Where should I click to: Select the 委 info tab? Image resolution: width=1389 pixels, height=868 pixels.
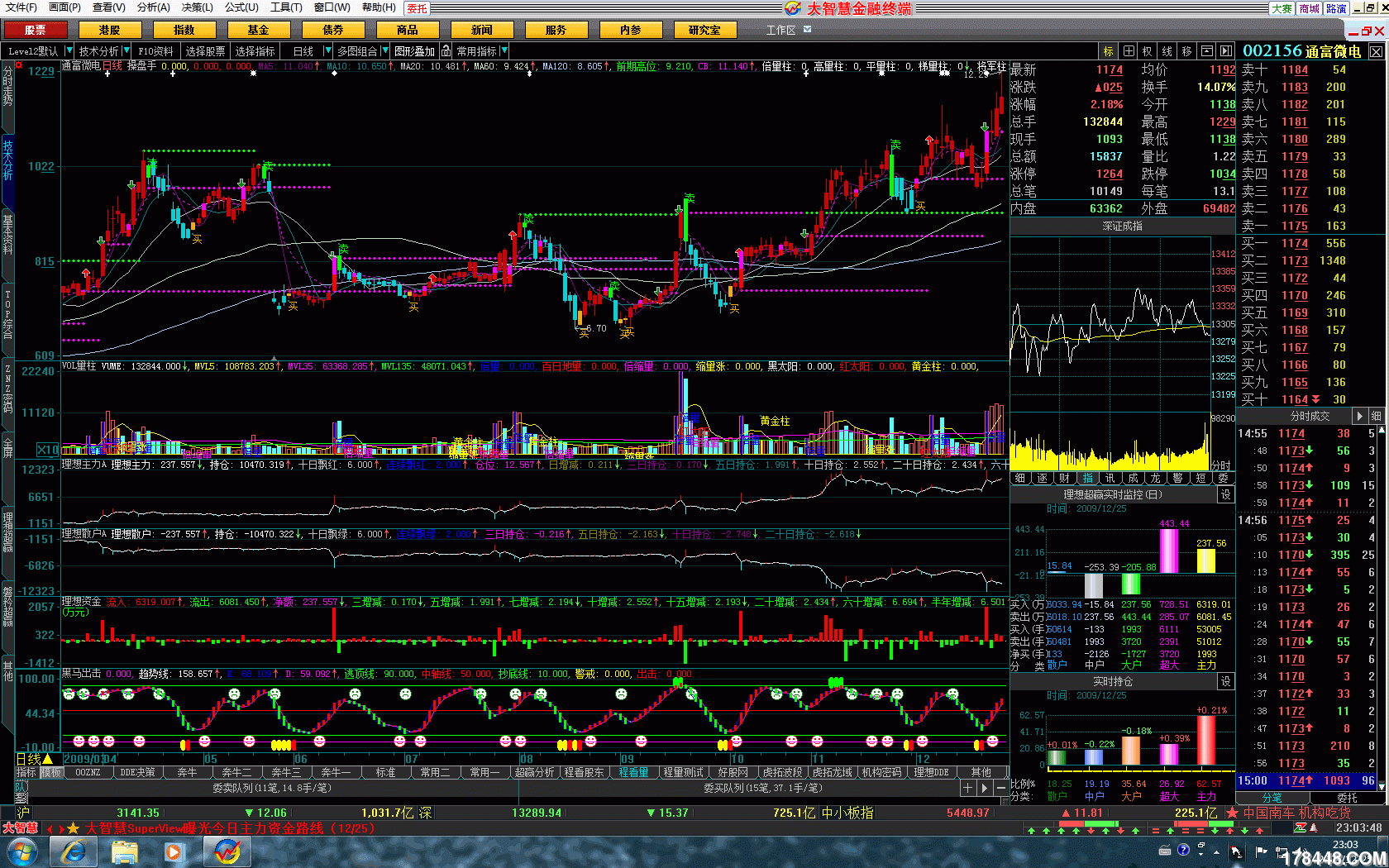(x=1224, y=478)
